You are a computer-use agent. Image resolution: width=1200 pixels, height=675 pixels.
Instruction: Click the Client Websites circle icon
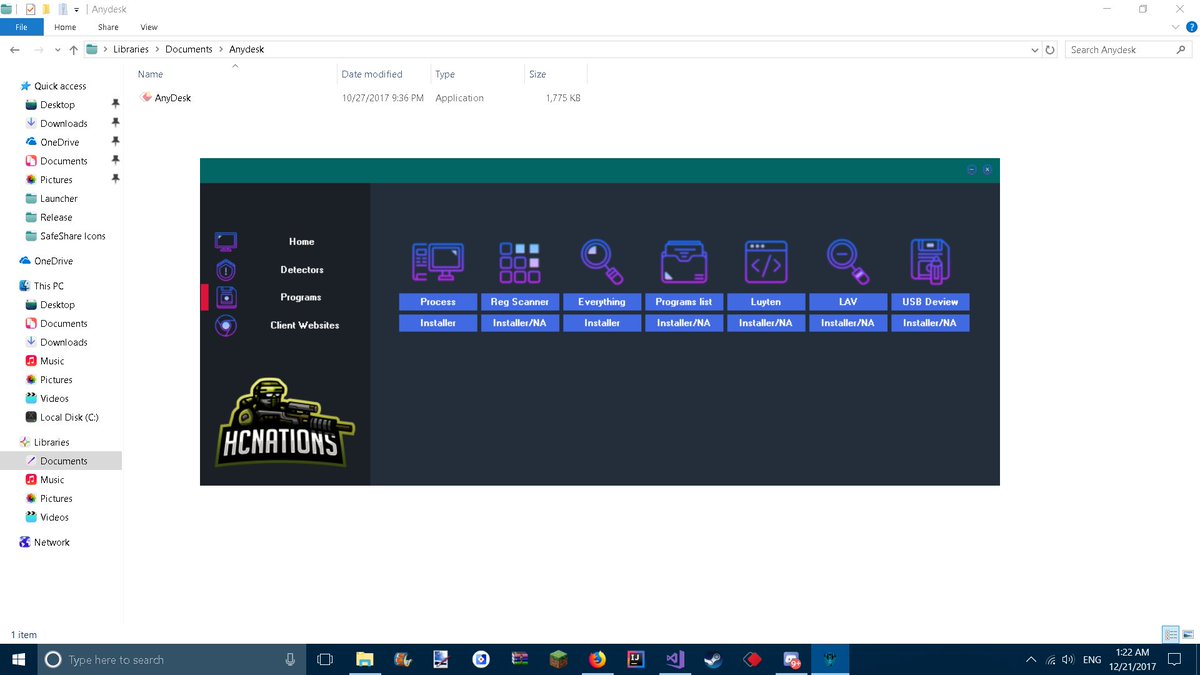226,325
